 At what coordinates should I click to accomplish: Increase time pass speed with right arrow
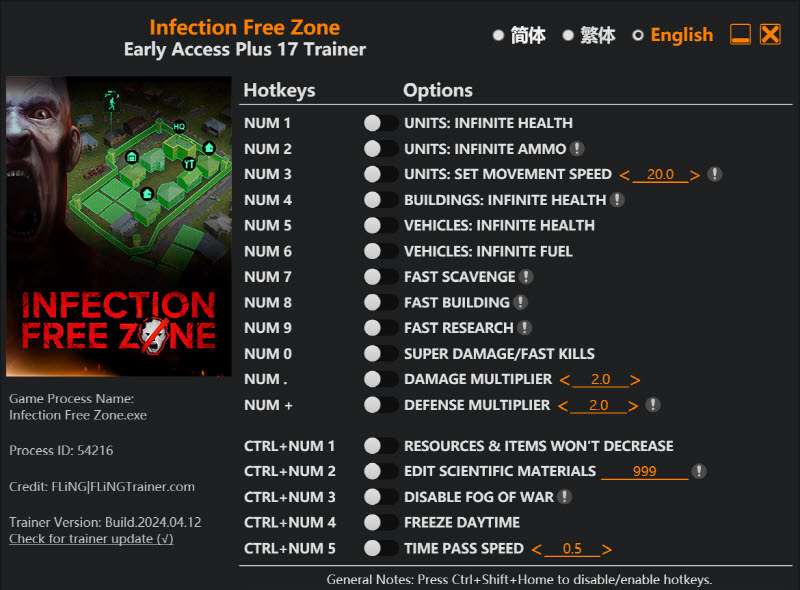coord(607,549)
